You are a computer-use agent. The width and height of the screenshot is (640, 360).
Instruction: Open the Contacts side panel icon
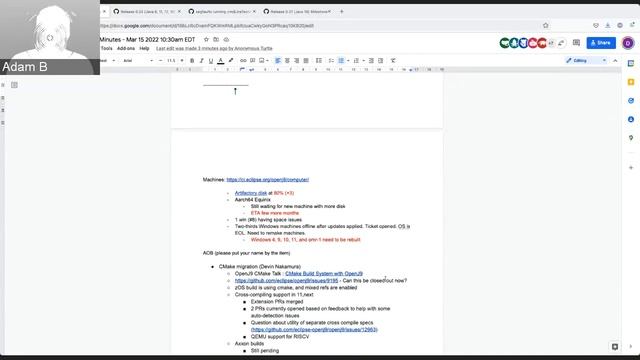(631, 119)
